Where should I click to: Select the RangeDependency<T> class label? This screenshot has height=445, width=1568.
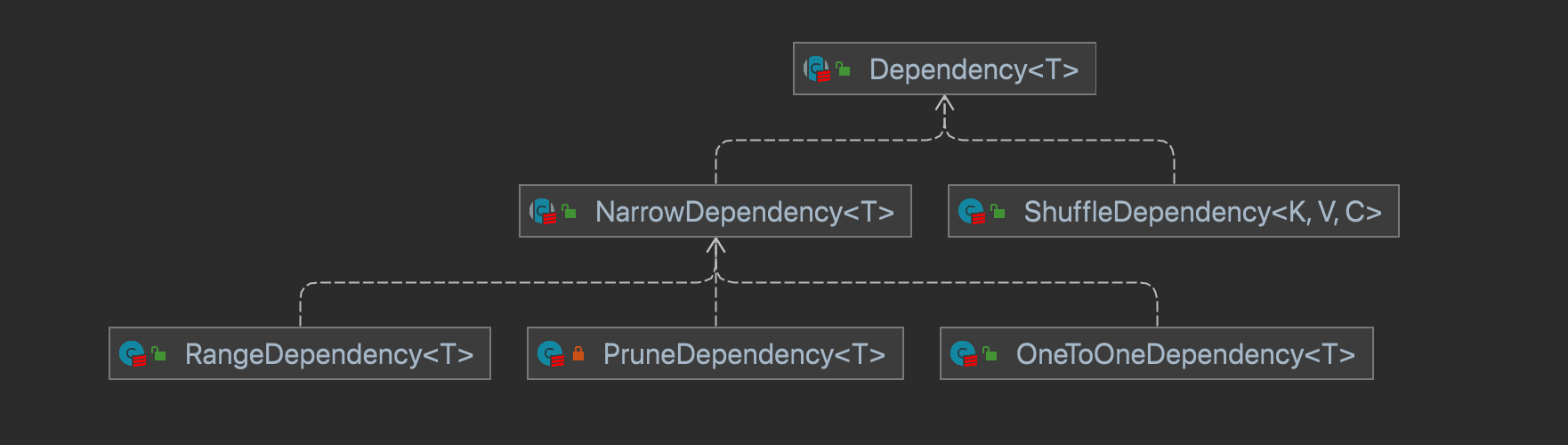(x=329, y=354)
